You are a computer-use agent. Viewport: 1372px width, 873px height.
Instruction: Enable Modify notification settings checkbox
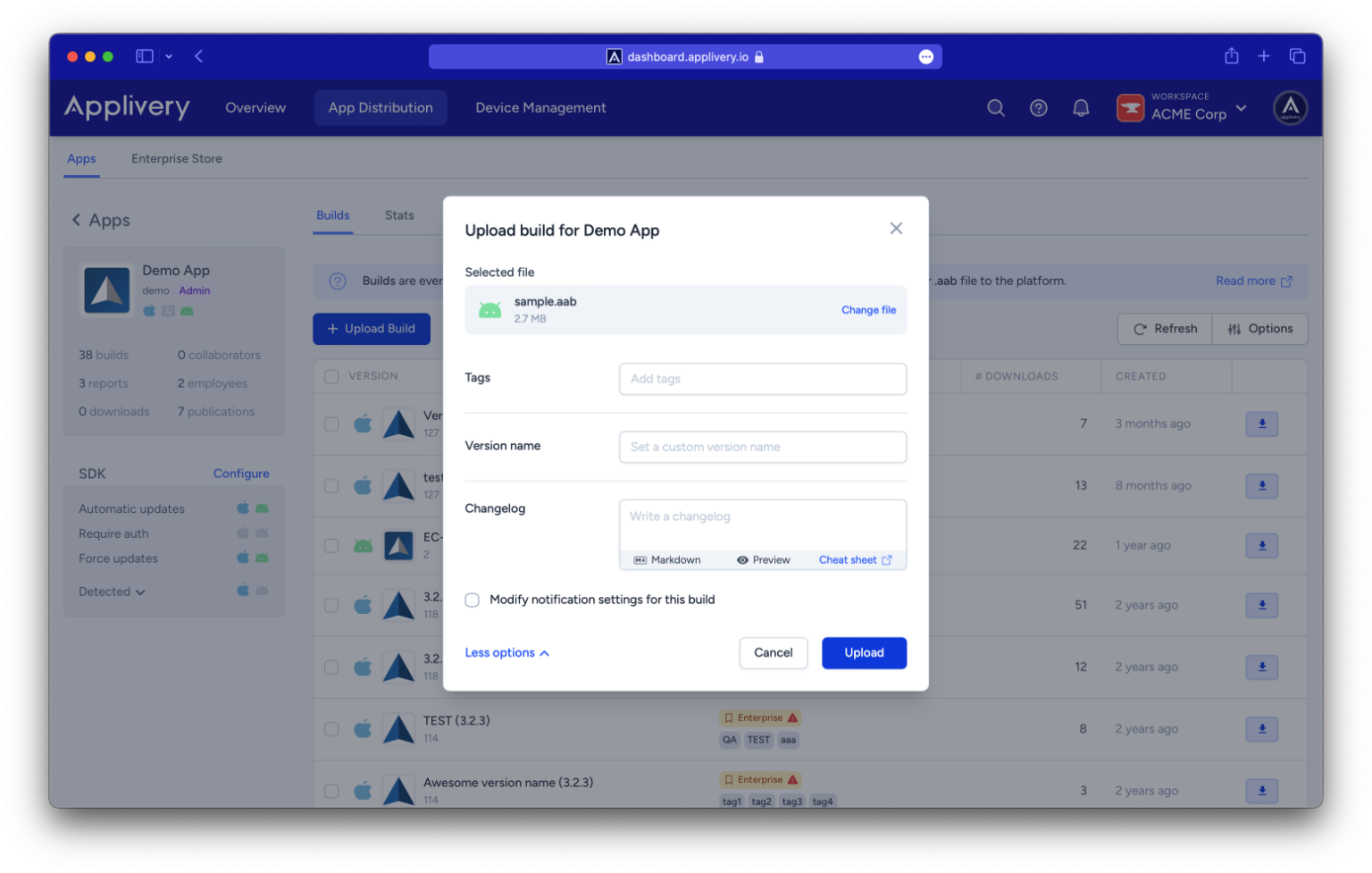(x=473, y=600)
